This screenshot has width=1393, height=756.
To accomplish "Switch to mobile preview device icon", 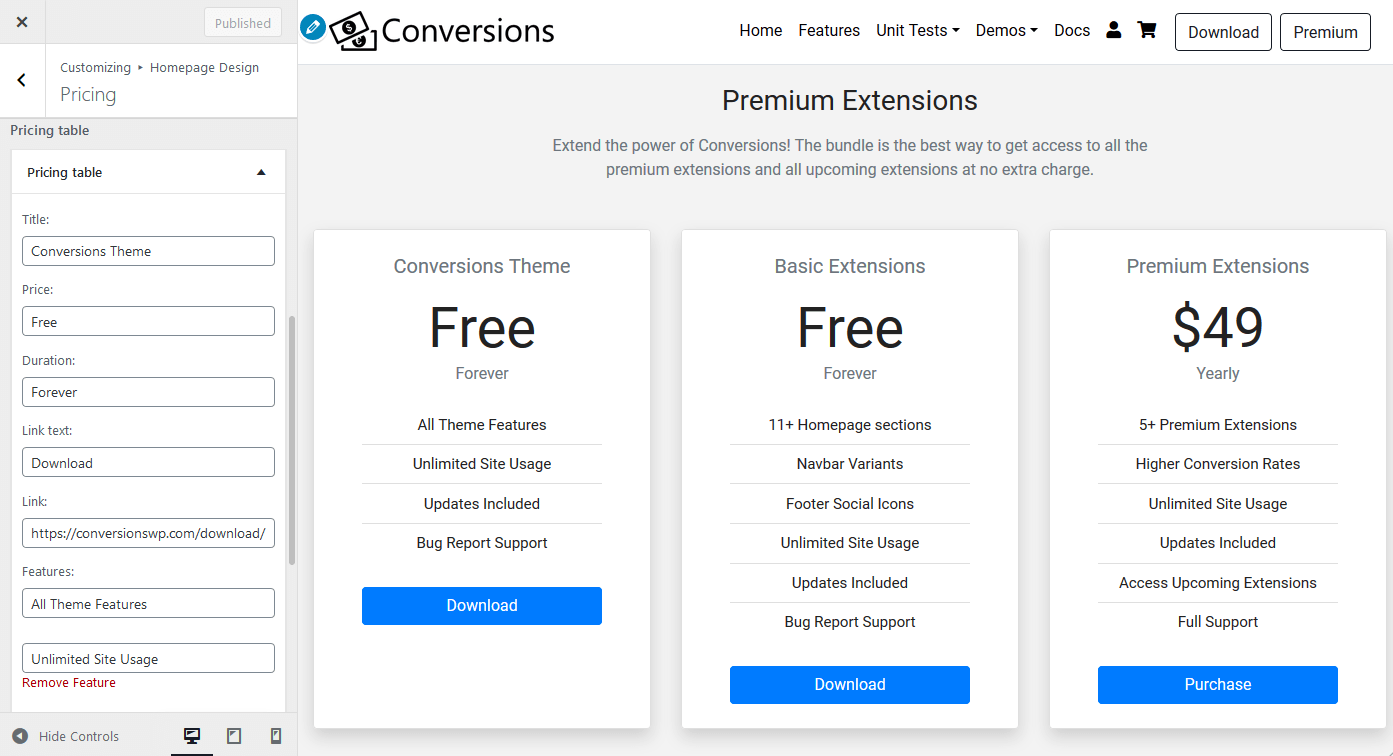I will pyautogui.click(x=276, y=736).
